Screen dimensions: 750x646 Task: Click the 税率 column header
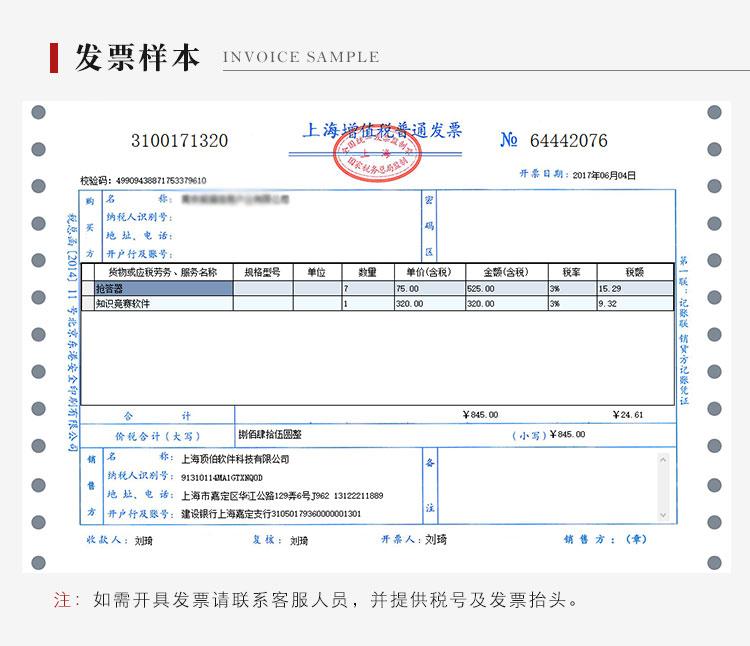click(571, 272)
